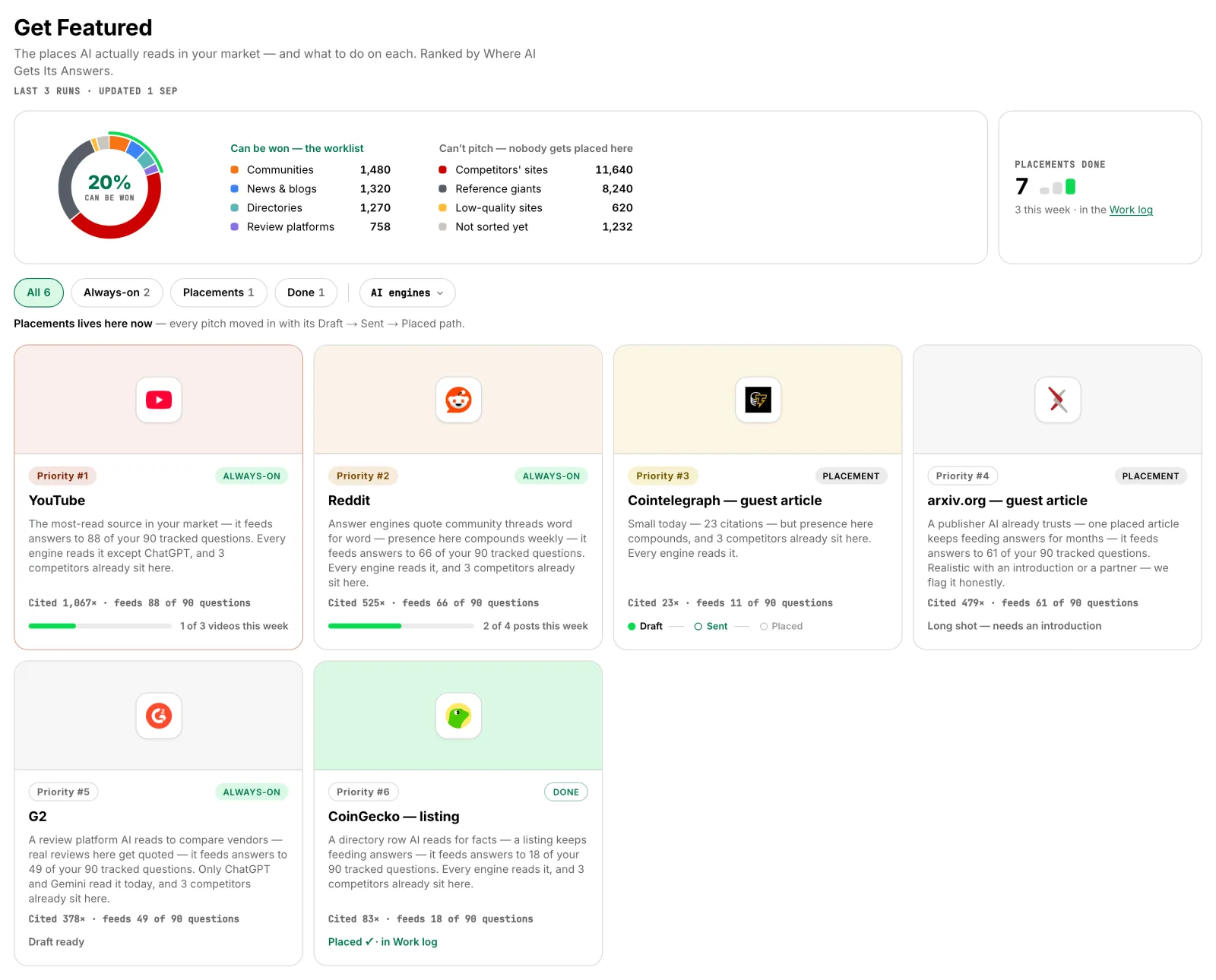
Task: Click the ALWAYS-ON badge on G2 card
Action: click(252, 792)
